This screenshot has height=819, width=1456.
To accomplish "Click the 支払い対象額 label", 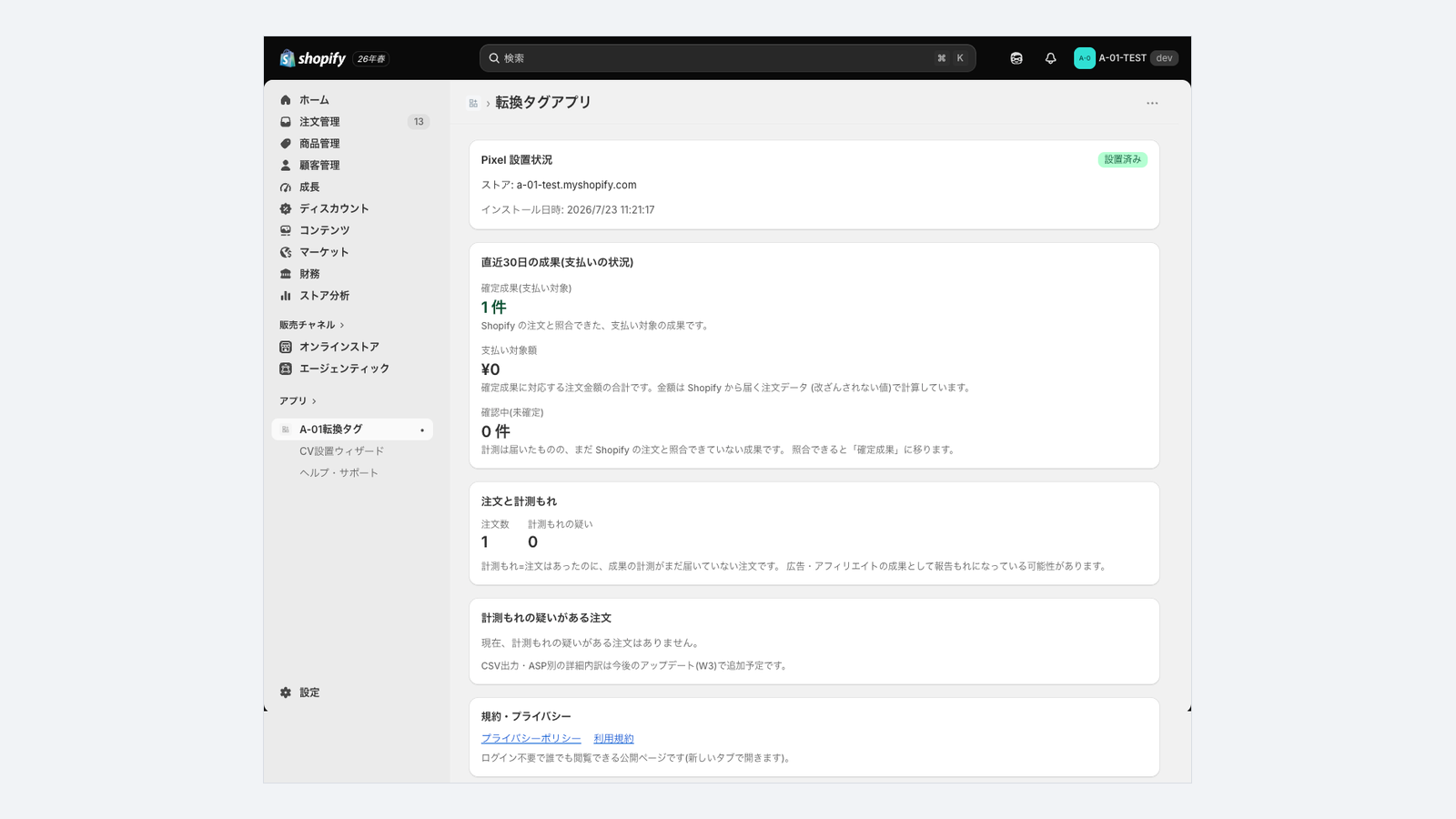I will click(x=509, y=350).
